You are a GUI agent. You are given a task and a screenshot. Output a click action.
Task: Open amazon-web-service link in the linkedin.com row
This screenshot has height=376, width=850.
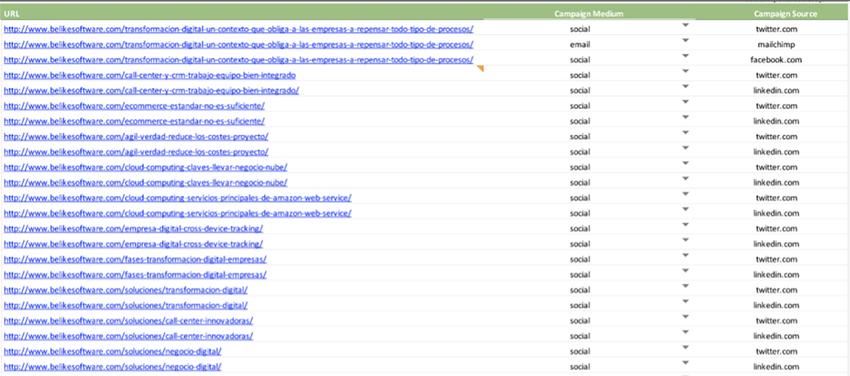(x=177, y=213)
